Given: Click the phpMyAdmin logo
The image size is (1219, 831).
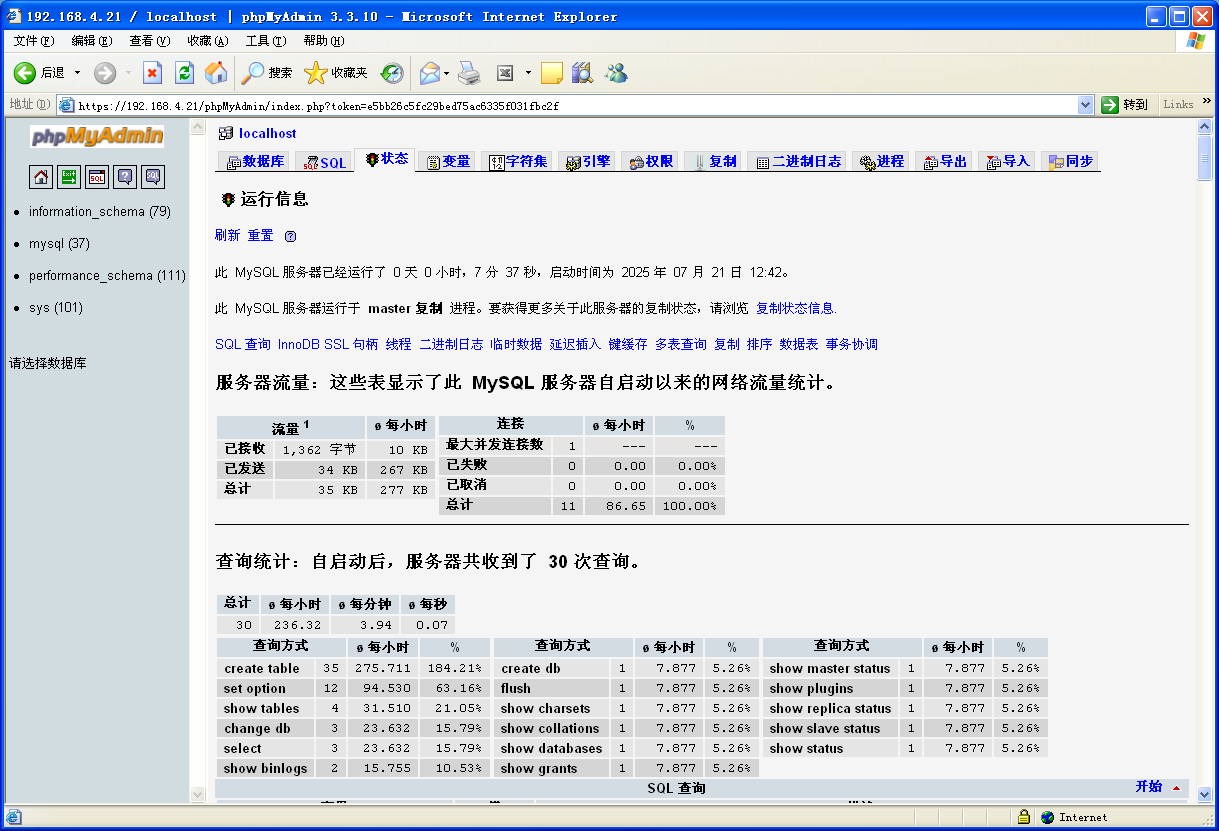Looking at the screenshot, I should coord(97,137).
